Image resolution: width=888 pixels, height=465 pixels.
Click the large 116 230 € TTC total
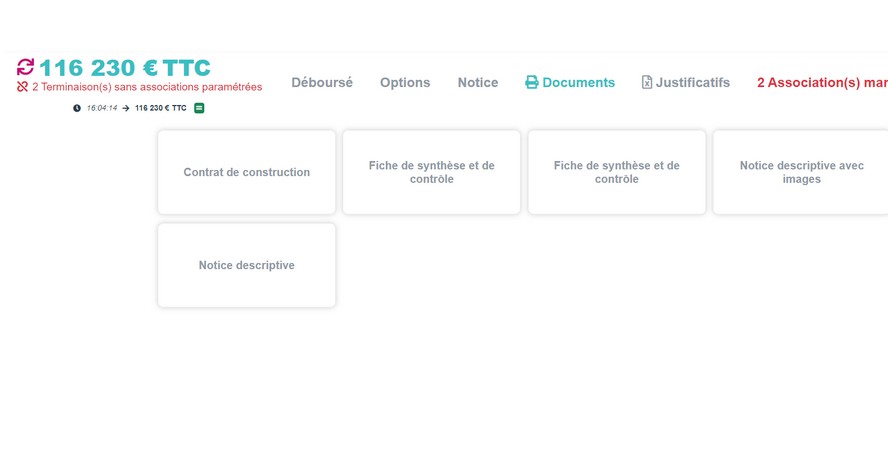pyautogui.click(x=125, y=68)
